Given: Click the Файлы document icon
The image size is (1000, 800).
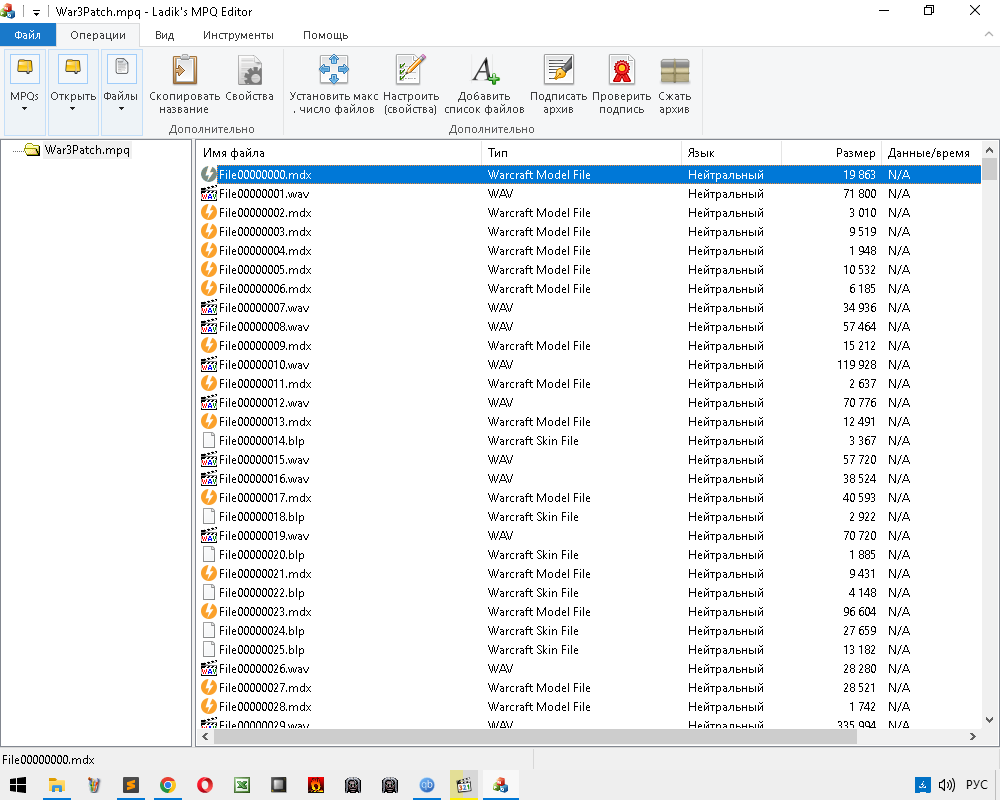Looking at the screenshot, I should (x=121, y=68).
